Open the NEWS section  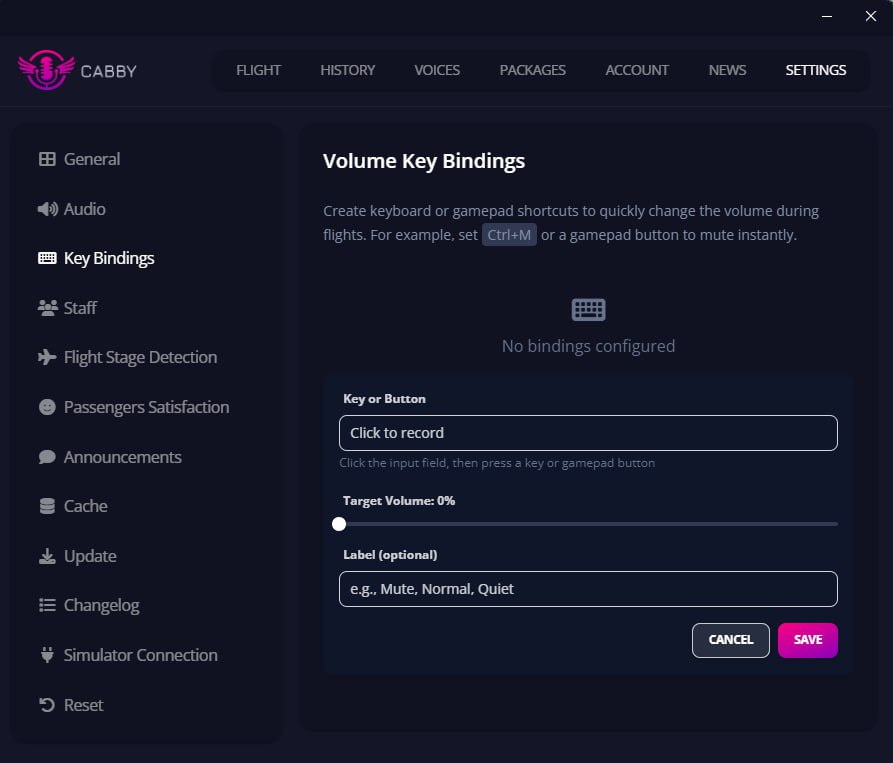pyautogui.click(x=727, y=70)
